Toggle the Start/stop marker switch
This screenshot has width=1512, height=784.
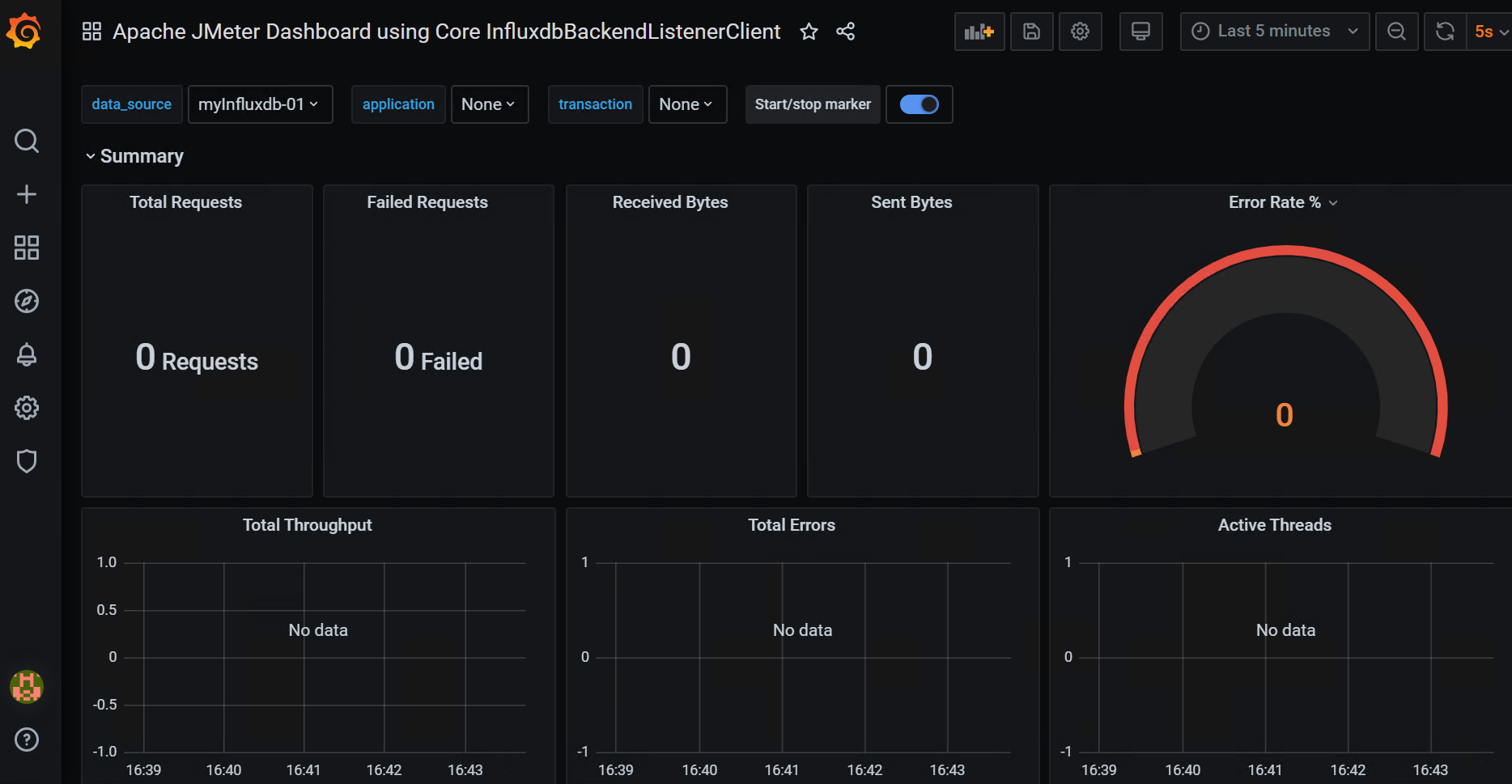pos(919,104)
